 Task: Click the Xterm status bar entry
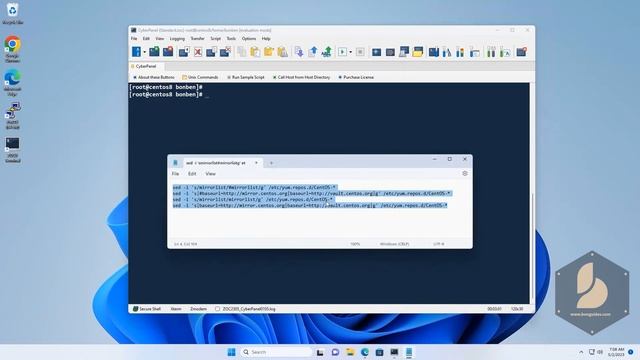tap(176, 309)
